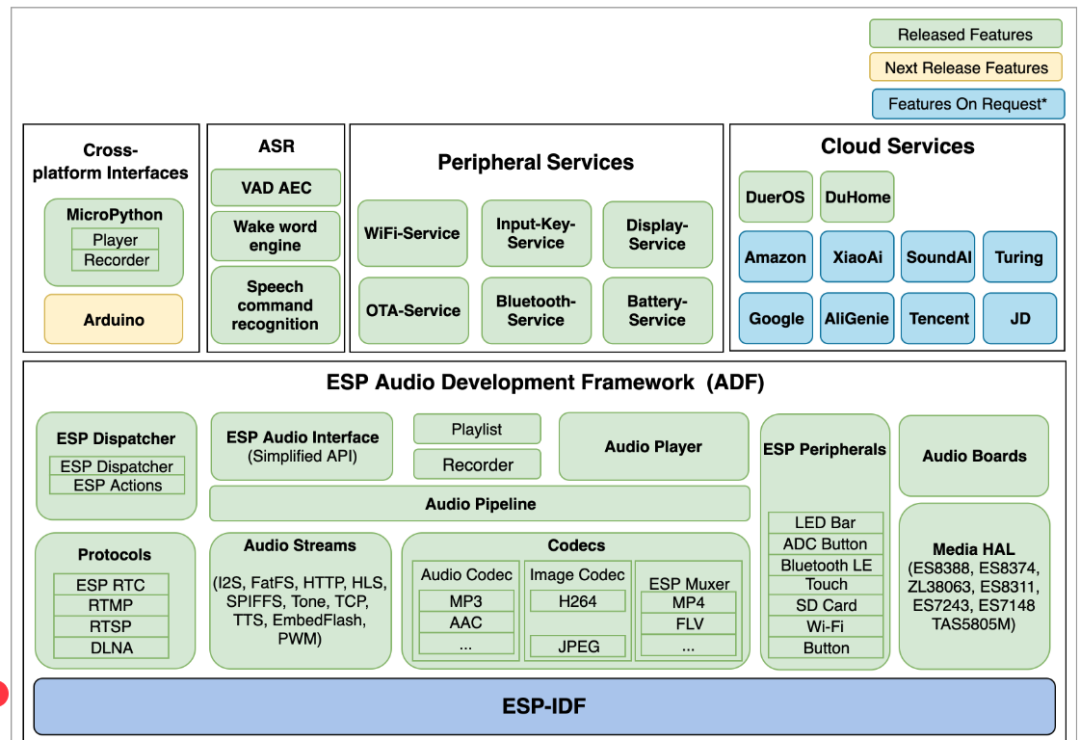1080x740 pixels.
Task: Select the ADC Button peripheral row
Action: 825,544
